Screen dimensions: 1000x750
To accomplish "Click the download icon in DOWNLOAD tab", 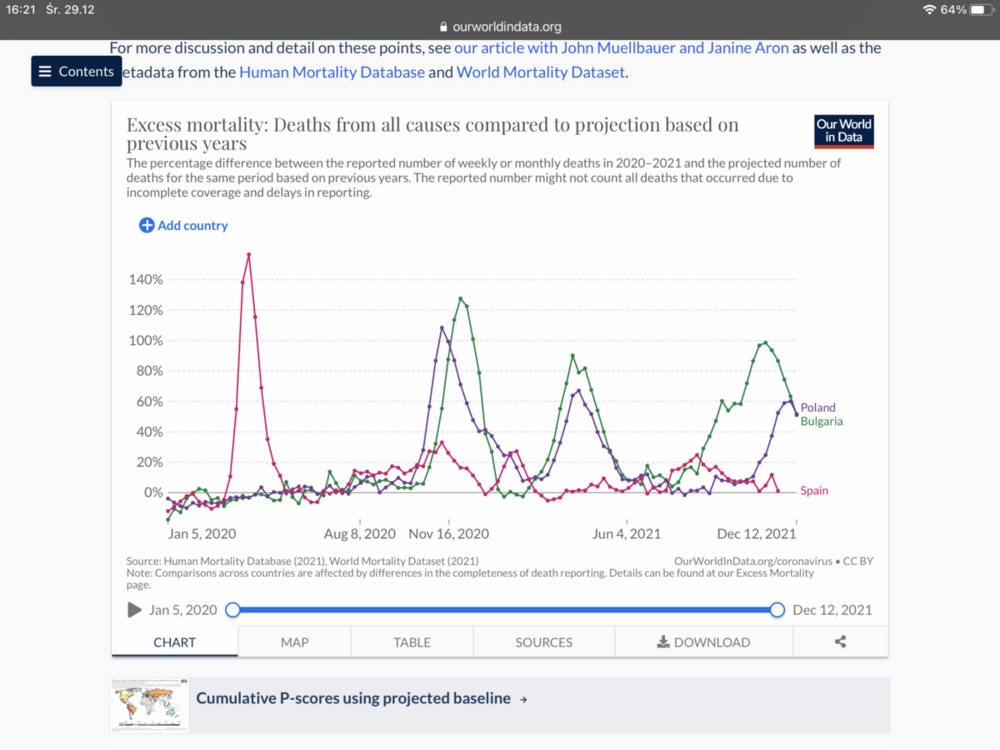I will [662, 642].
